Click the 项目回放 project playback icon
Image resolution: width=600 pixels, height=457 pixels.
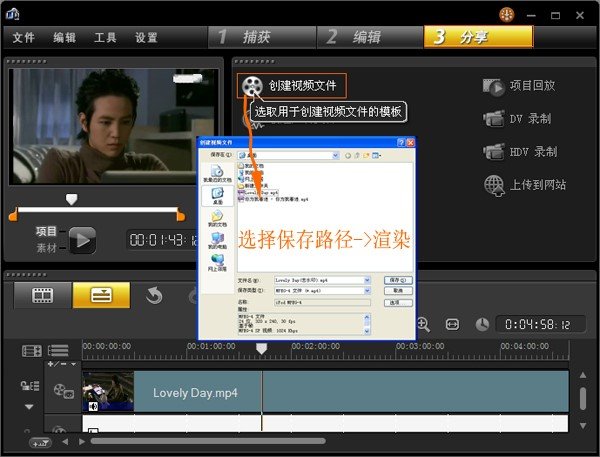493,86
